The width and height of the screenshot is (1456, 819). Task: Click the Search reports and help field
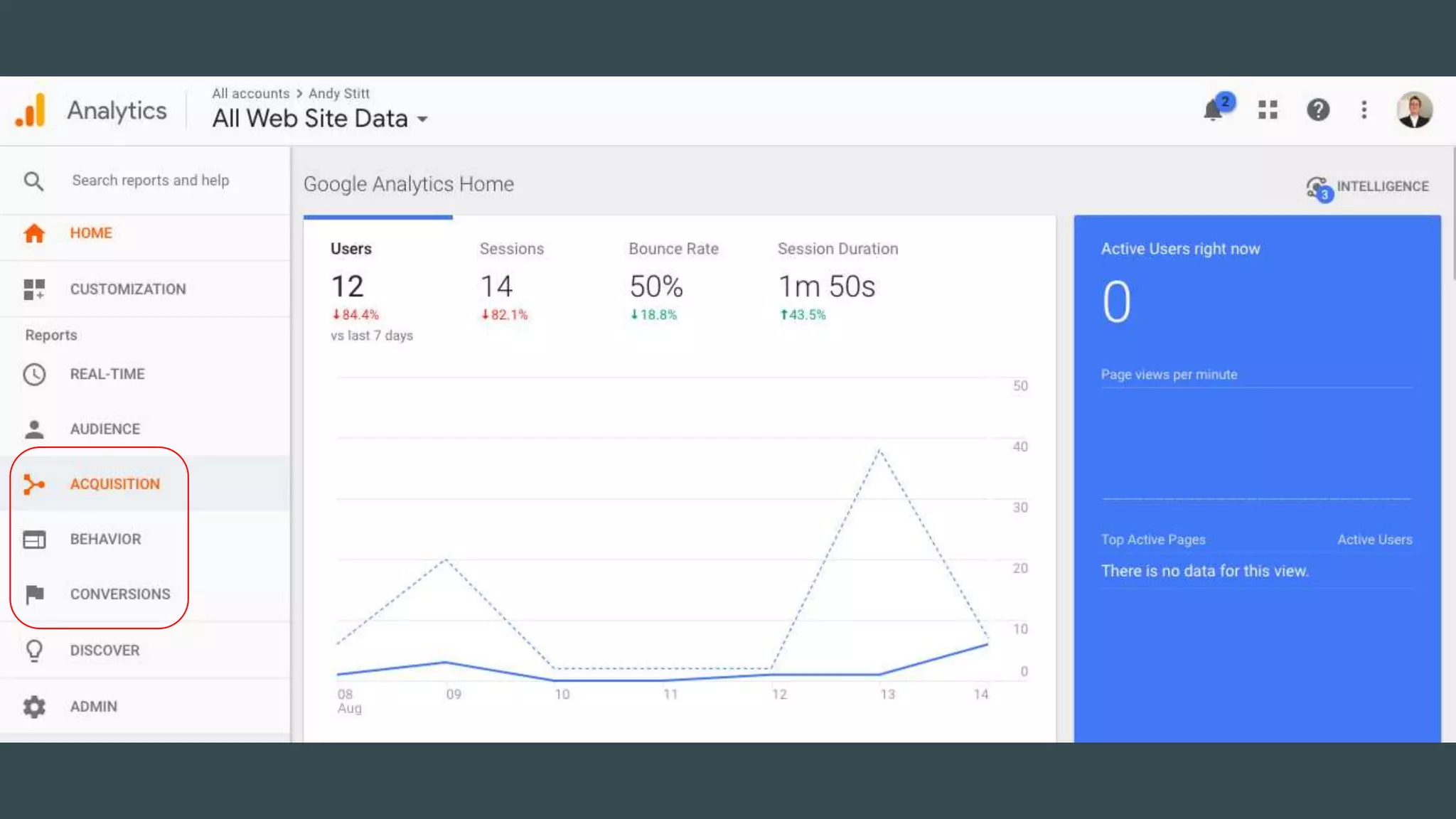151,181
